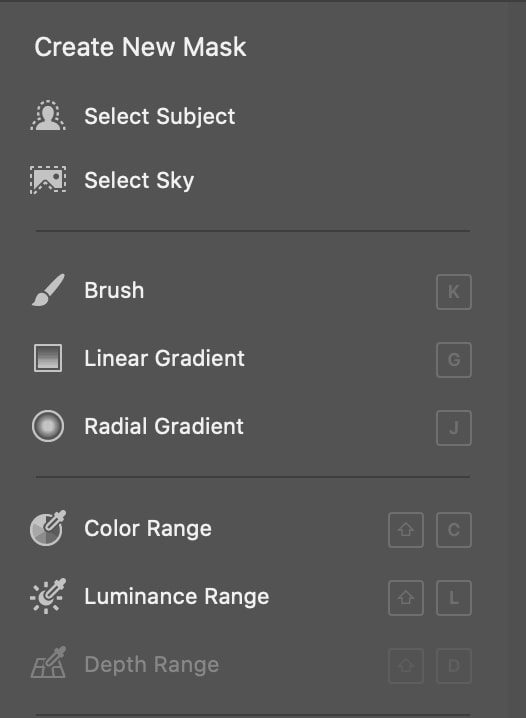
Task: Click the Linear Gradient square icon
Action: click(48, 358)
